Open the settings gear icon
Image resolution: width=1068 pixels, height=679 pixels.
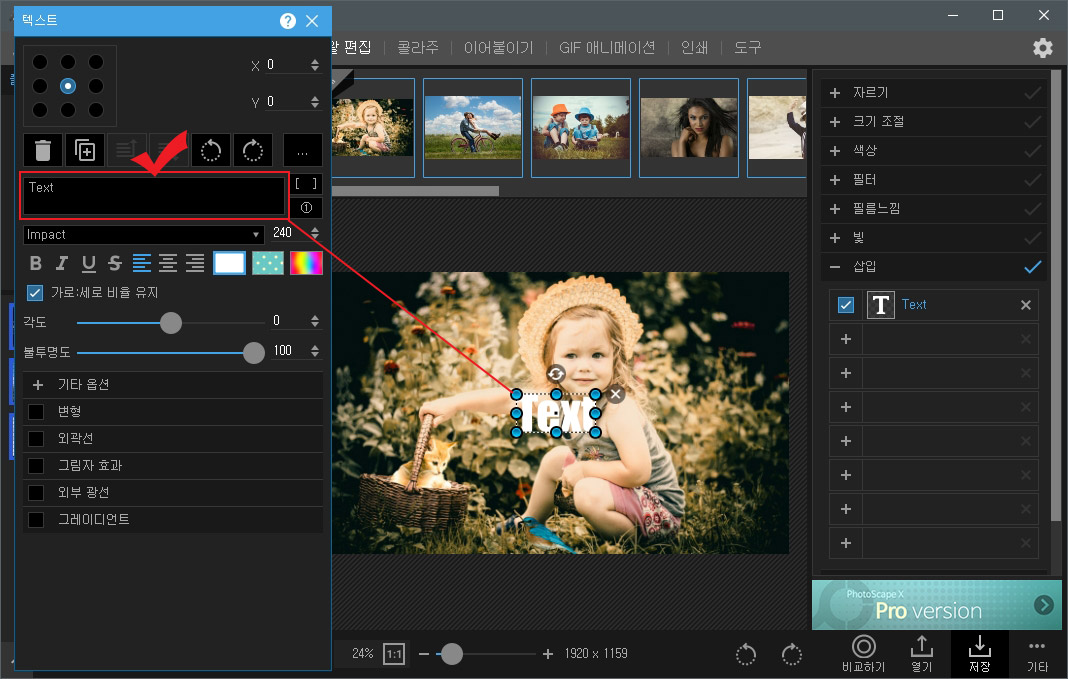(1042, 48)
